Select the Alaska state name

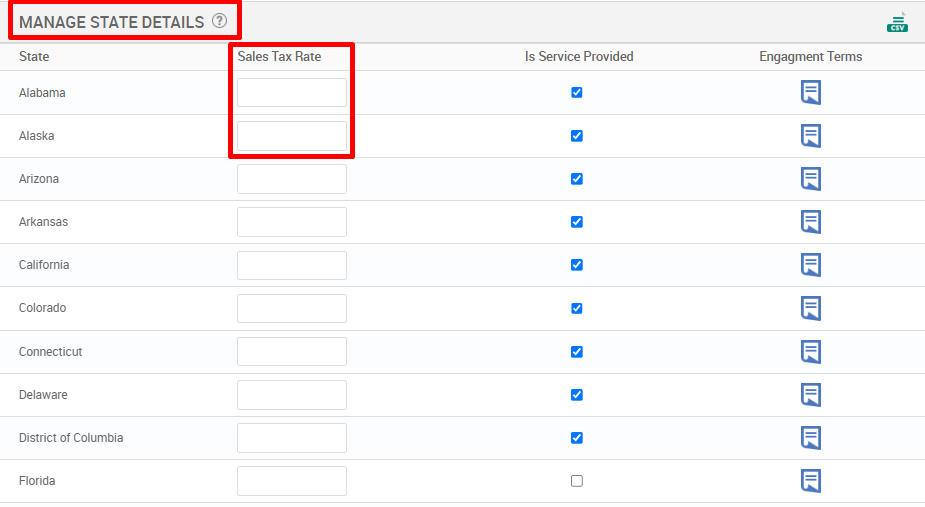point(37,136)
